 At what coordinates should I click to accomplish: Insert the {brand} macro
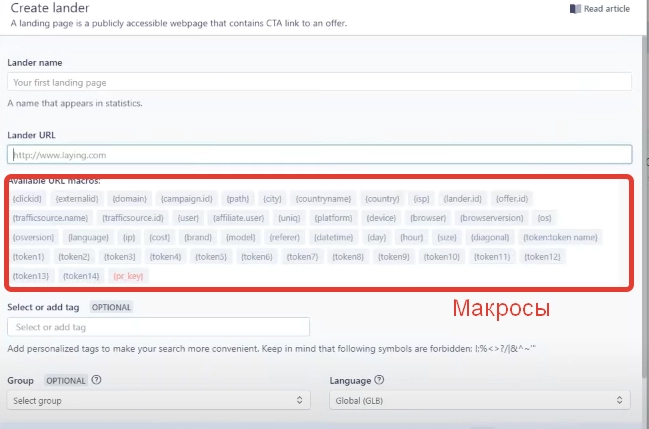tap(198, 237)
